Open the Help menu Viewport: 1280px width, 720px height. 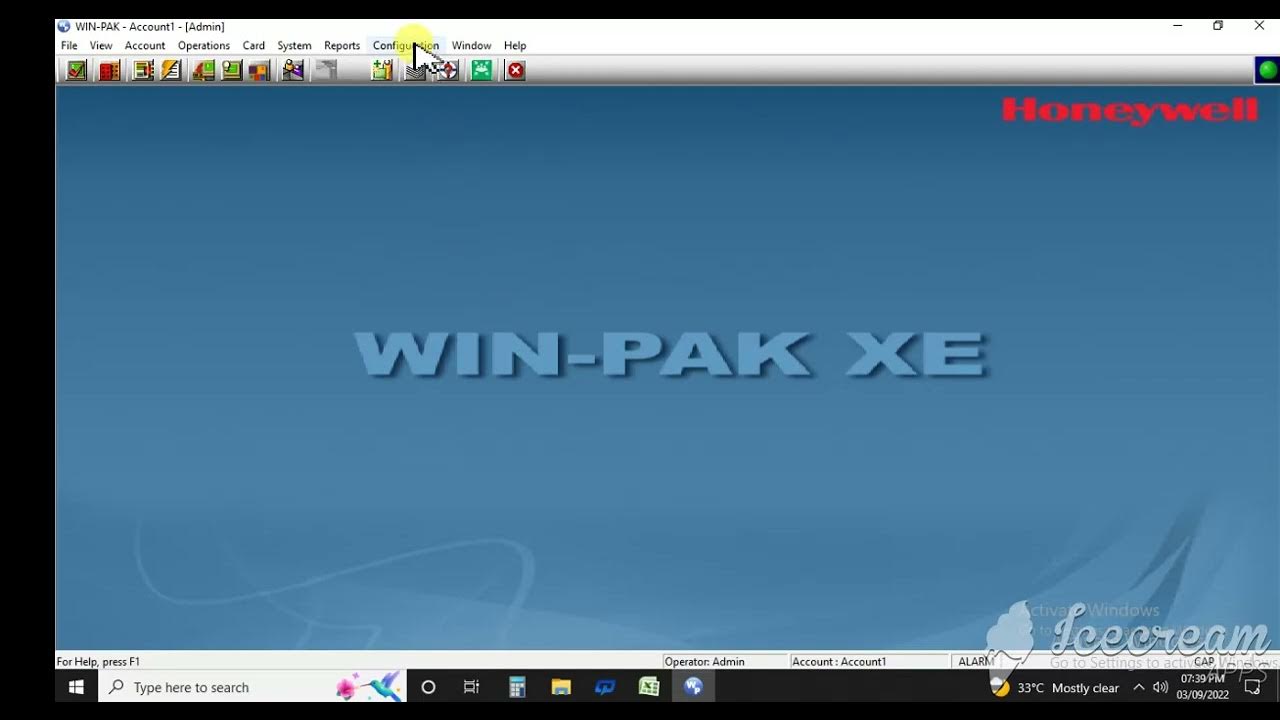tap(515, 45)
